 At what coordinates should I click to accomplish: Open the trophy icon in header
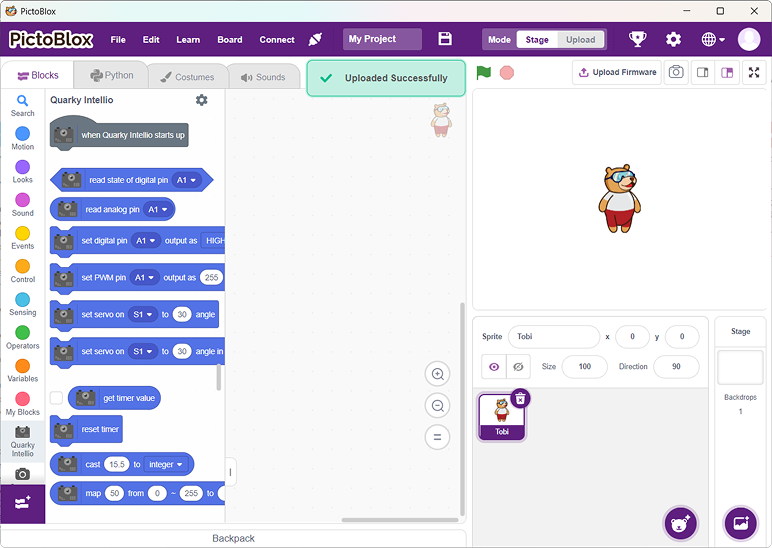point(637,39)
